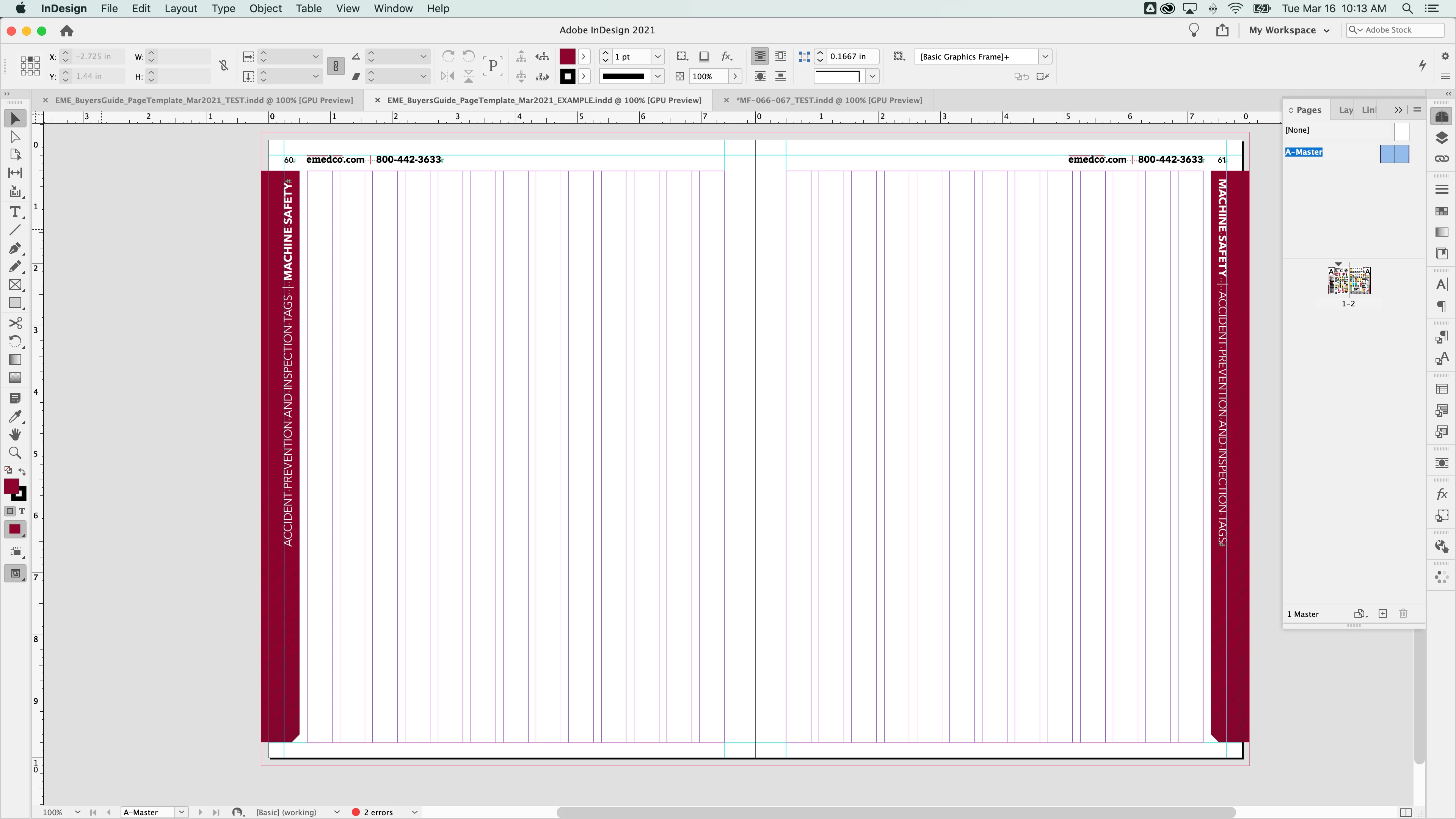Viewport: 1456px width, 819px height.
Task: Select the Type tool
Action: point(15,212)
